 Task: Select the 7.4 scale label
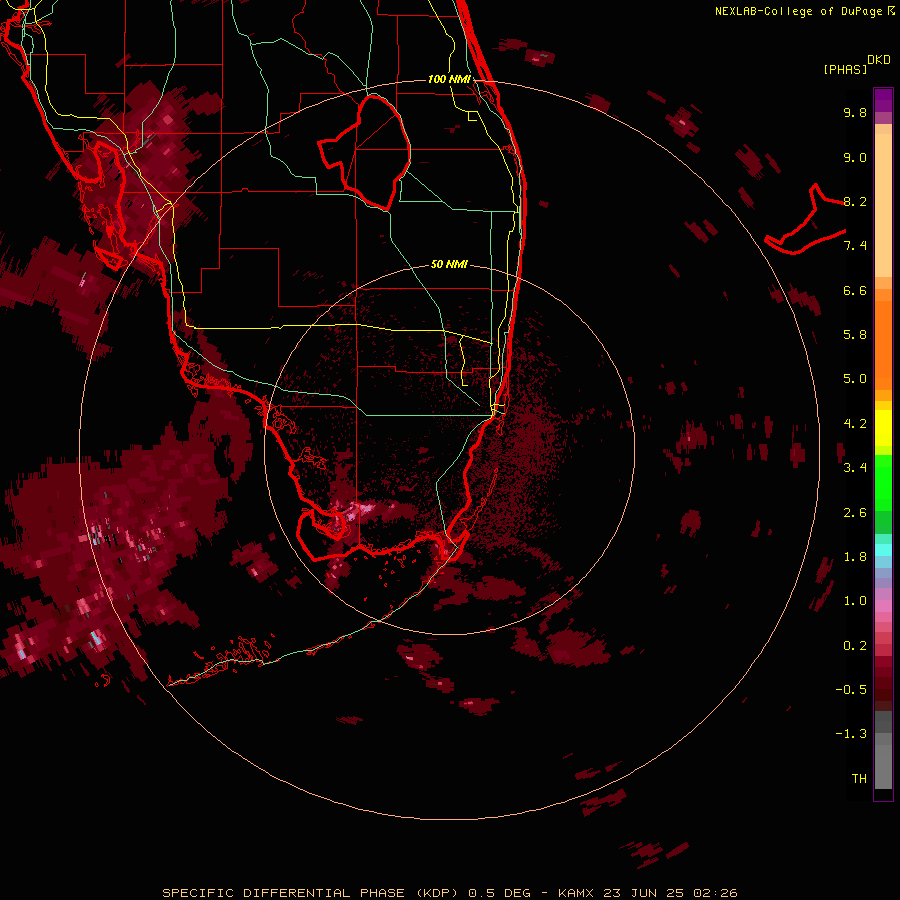tap(855, 246)
